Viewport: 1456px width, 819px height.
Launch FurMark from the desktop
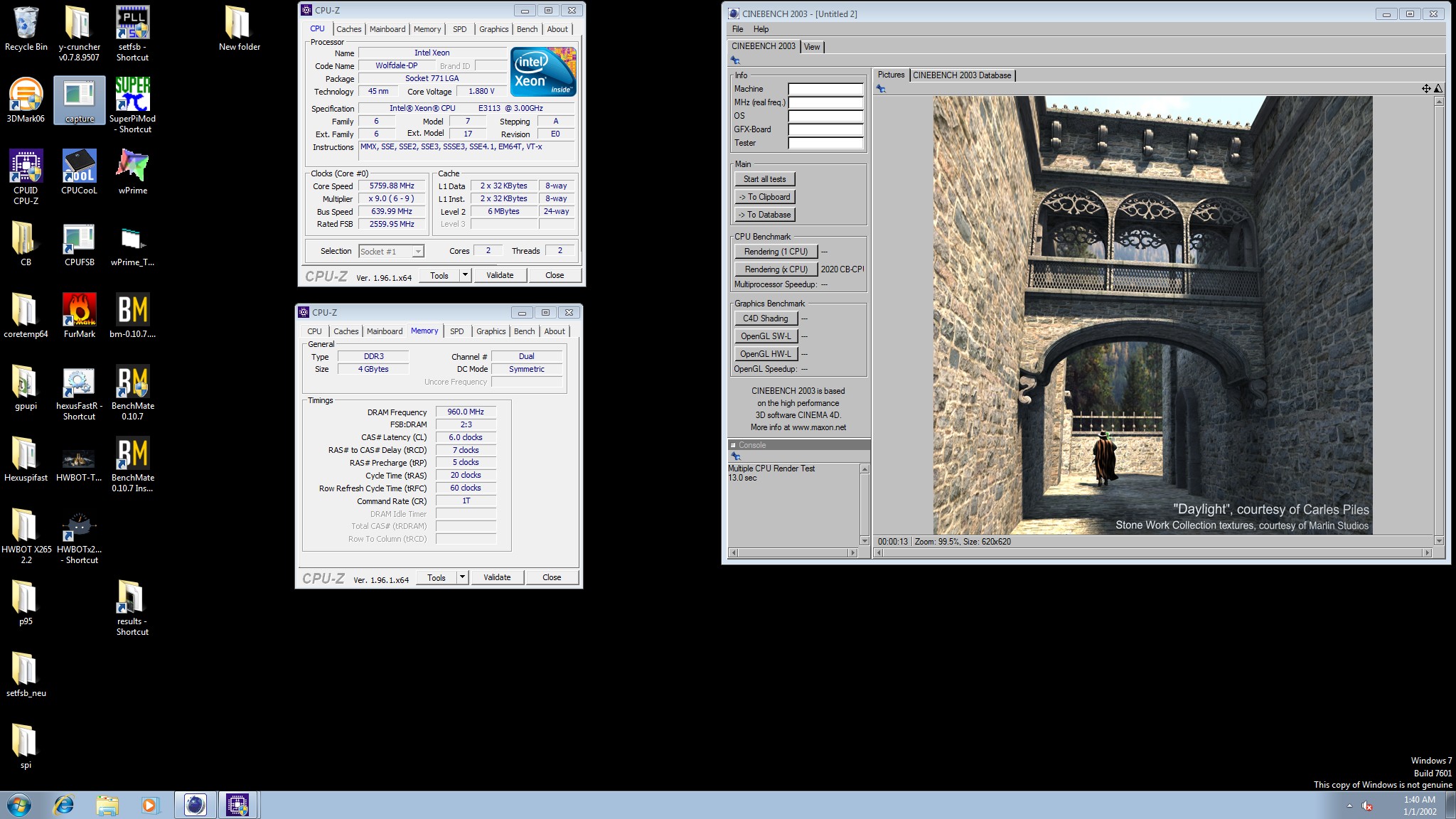coord(79,314)
